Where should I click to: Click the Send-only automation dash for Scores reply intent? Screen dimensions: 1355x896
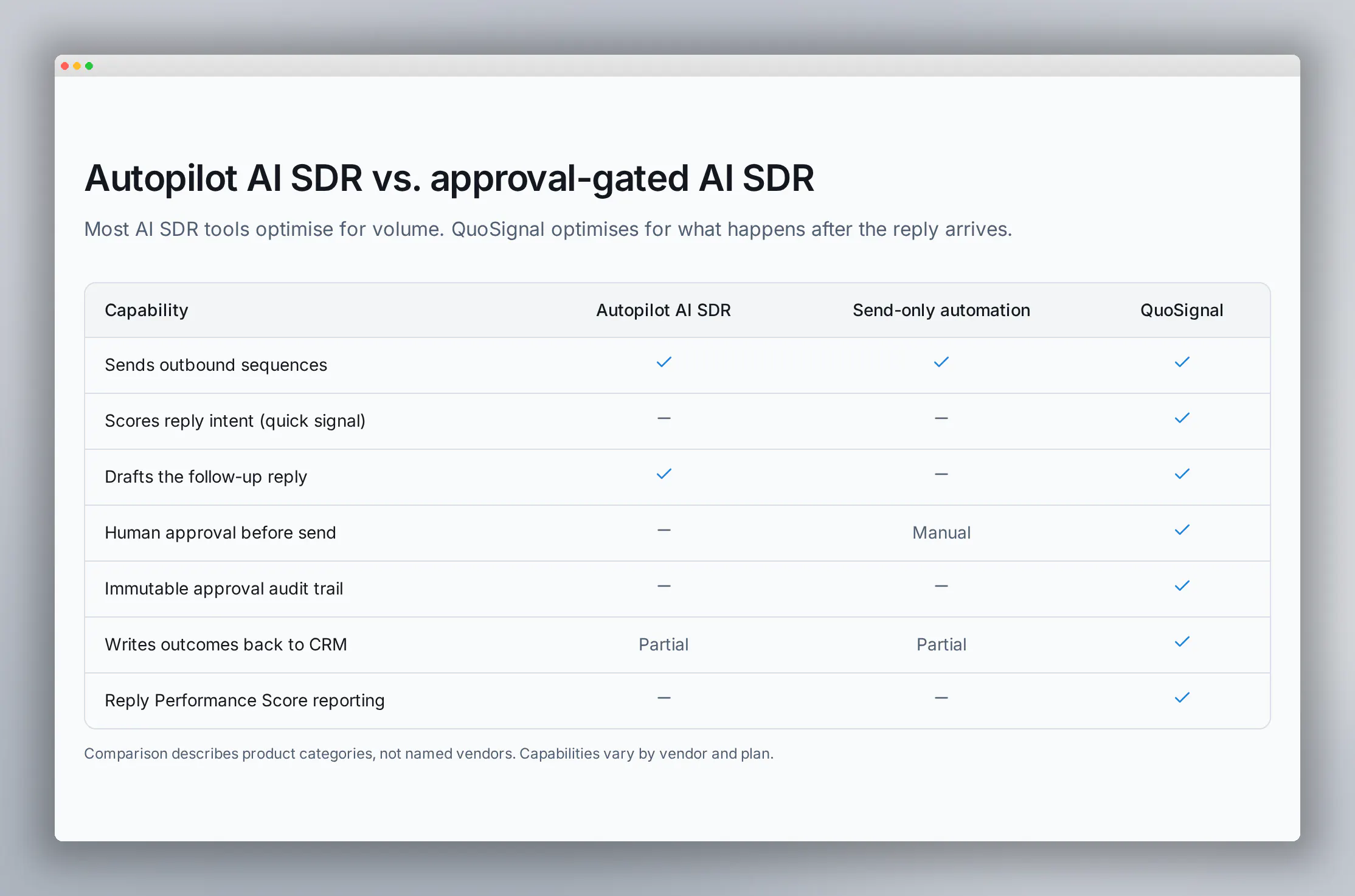(941, 418)
